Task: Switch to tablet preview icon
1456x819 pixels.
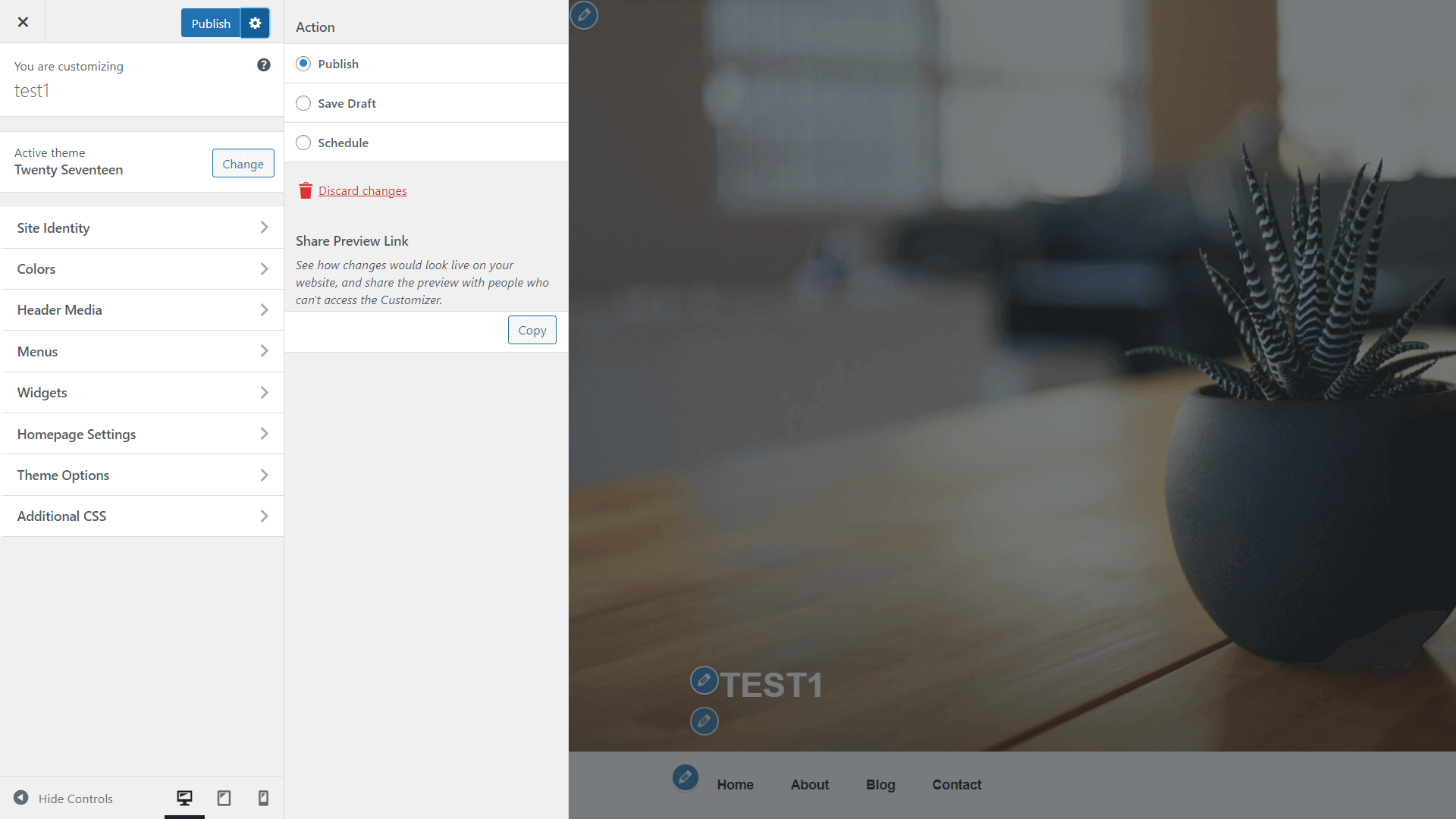Action: point(224,798)
